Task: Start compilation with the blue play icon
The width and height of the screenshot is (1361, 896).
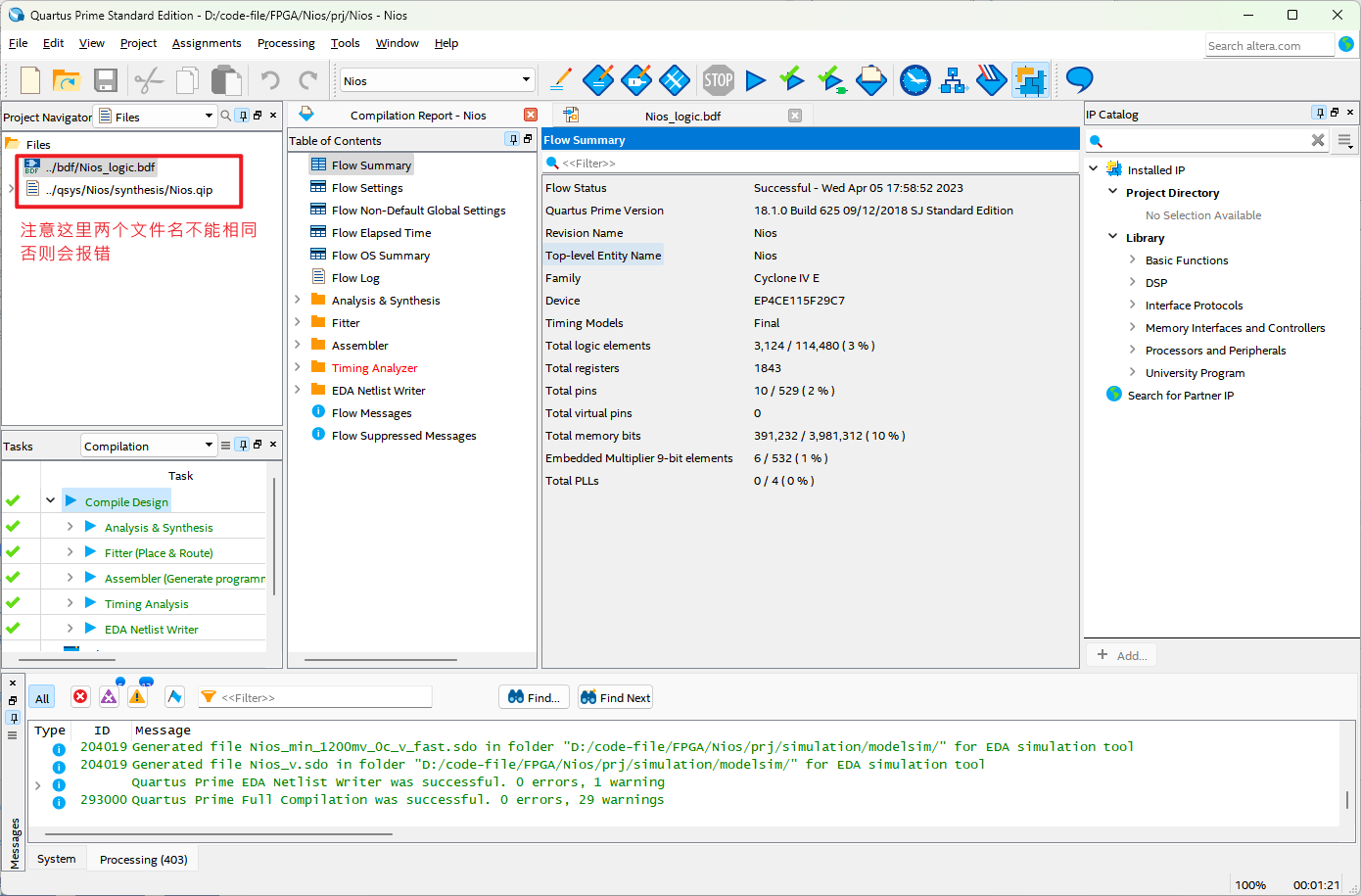Action: [755, 80]
